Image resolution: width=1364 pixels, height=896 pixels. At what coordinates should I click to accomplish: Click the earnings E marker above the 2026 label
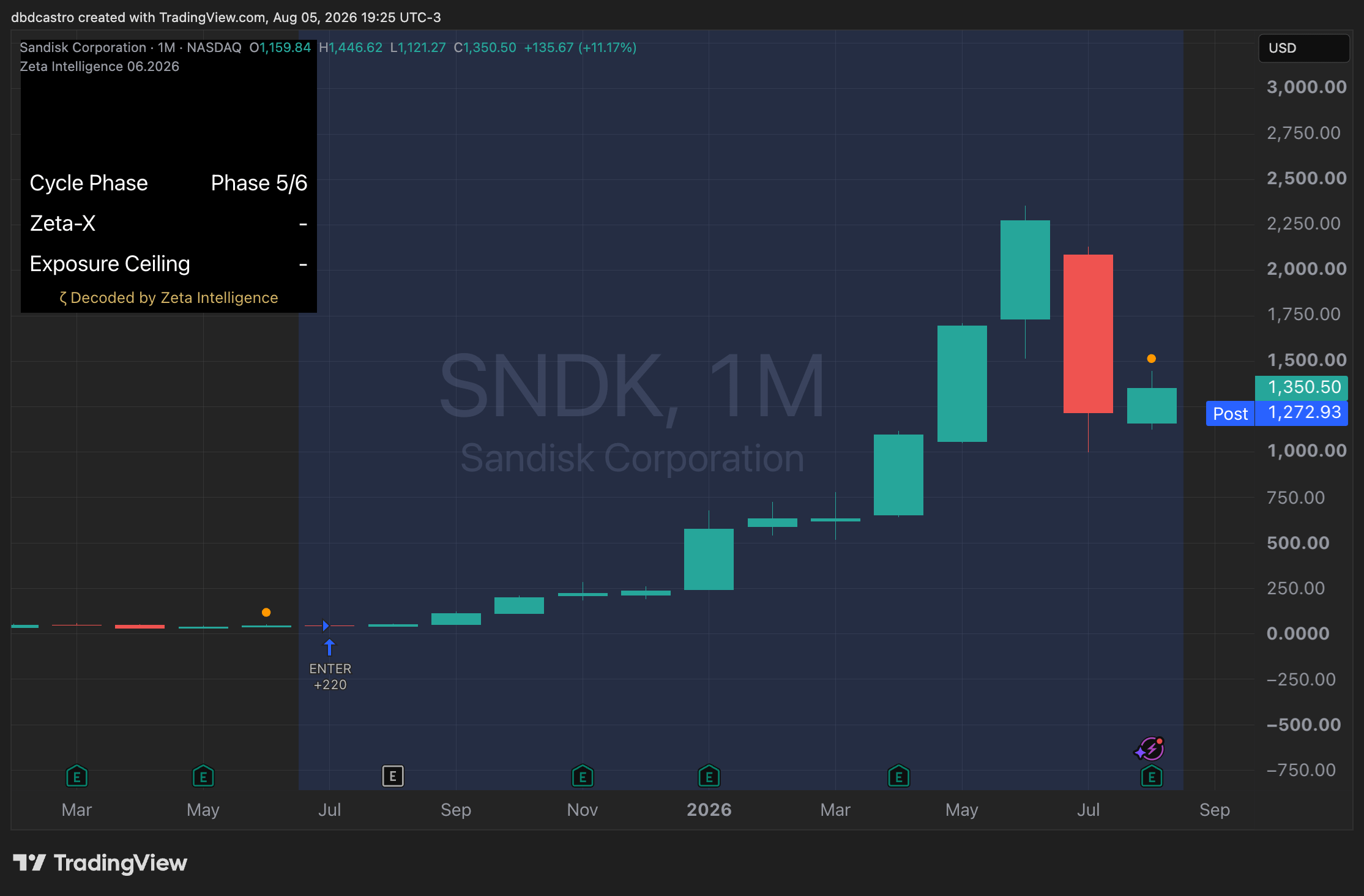(x=709, y=777)
